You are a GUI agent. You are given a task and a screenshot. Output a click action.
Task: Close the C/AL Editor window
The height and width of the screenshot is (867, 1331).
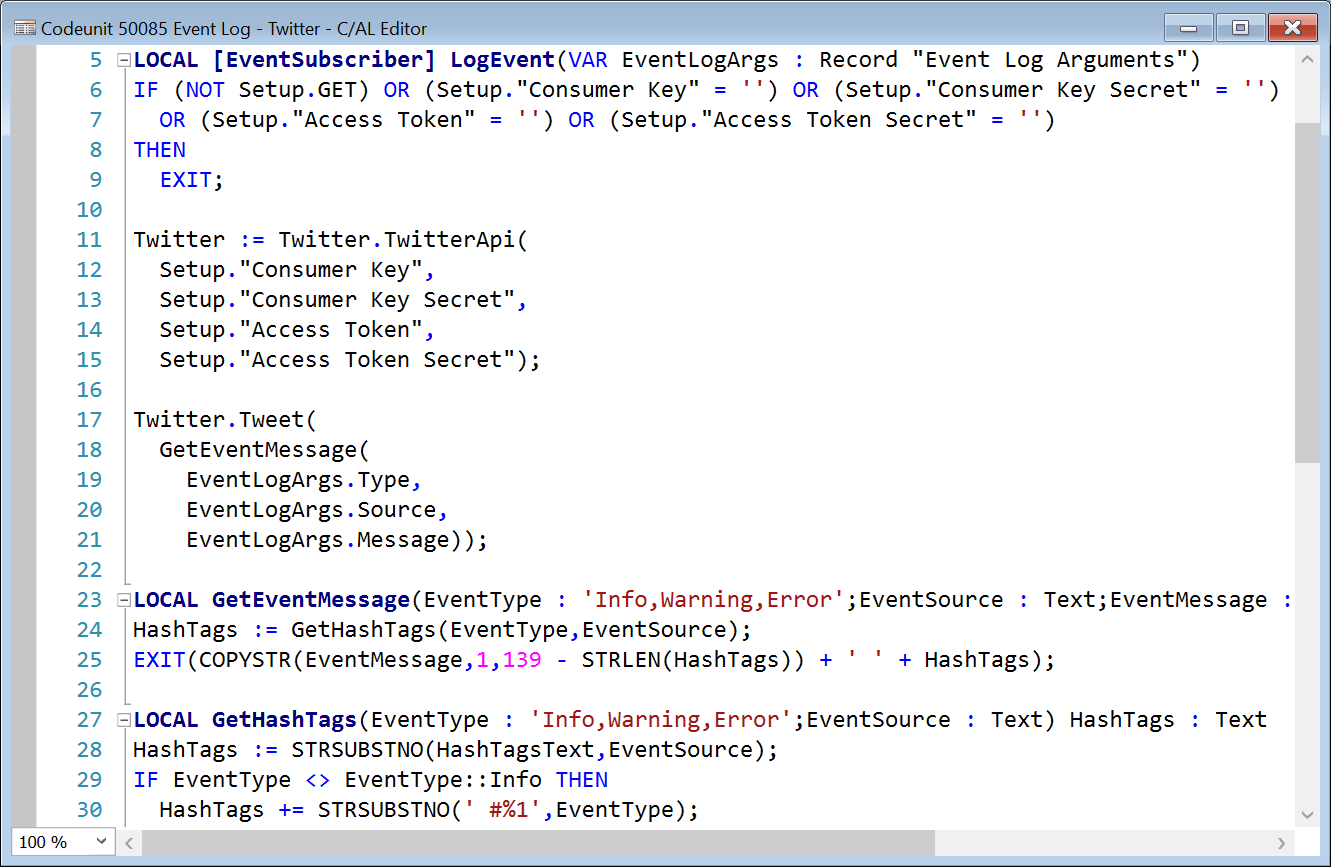click(1293, 28)
